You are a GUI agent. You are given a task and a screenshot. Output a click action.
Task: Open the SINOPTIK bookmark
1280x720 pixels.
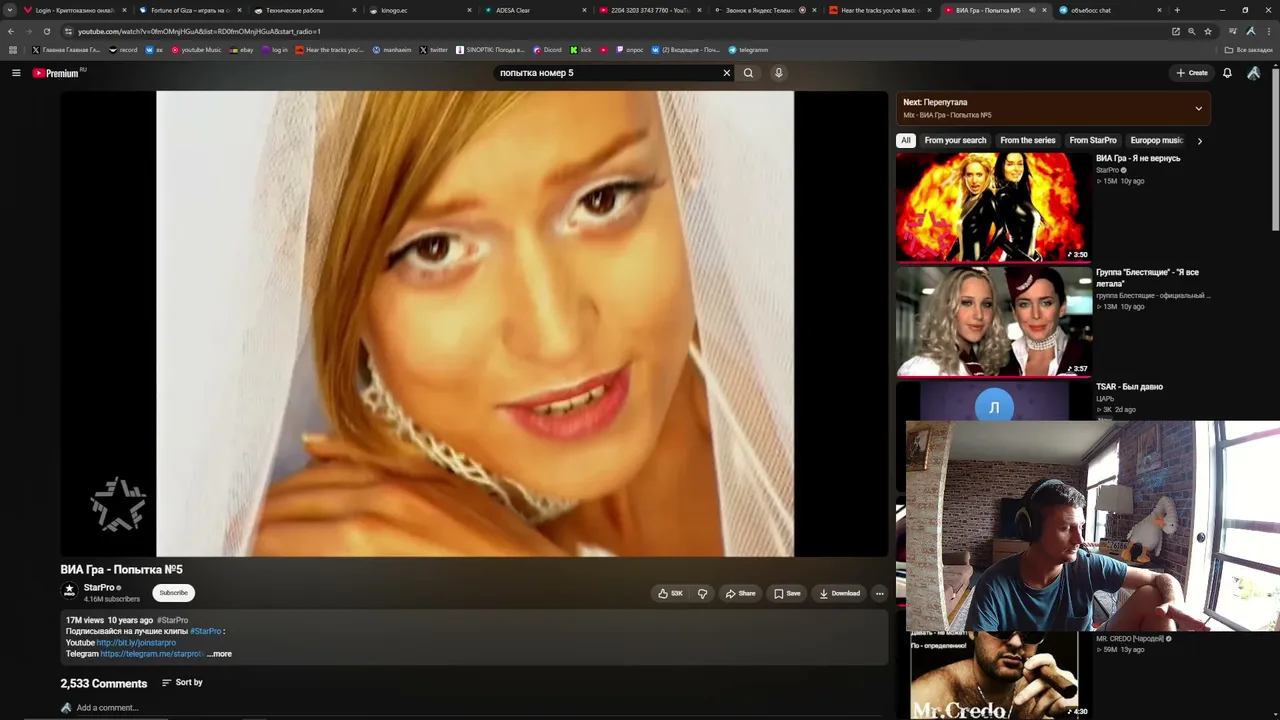pos(490,50)
